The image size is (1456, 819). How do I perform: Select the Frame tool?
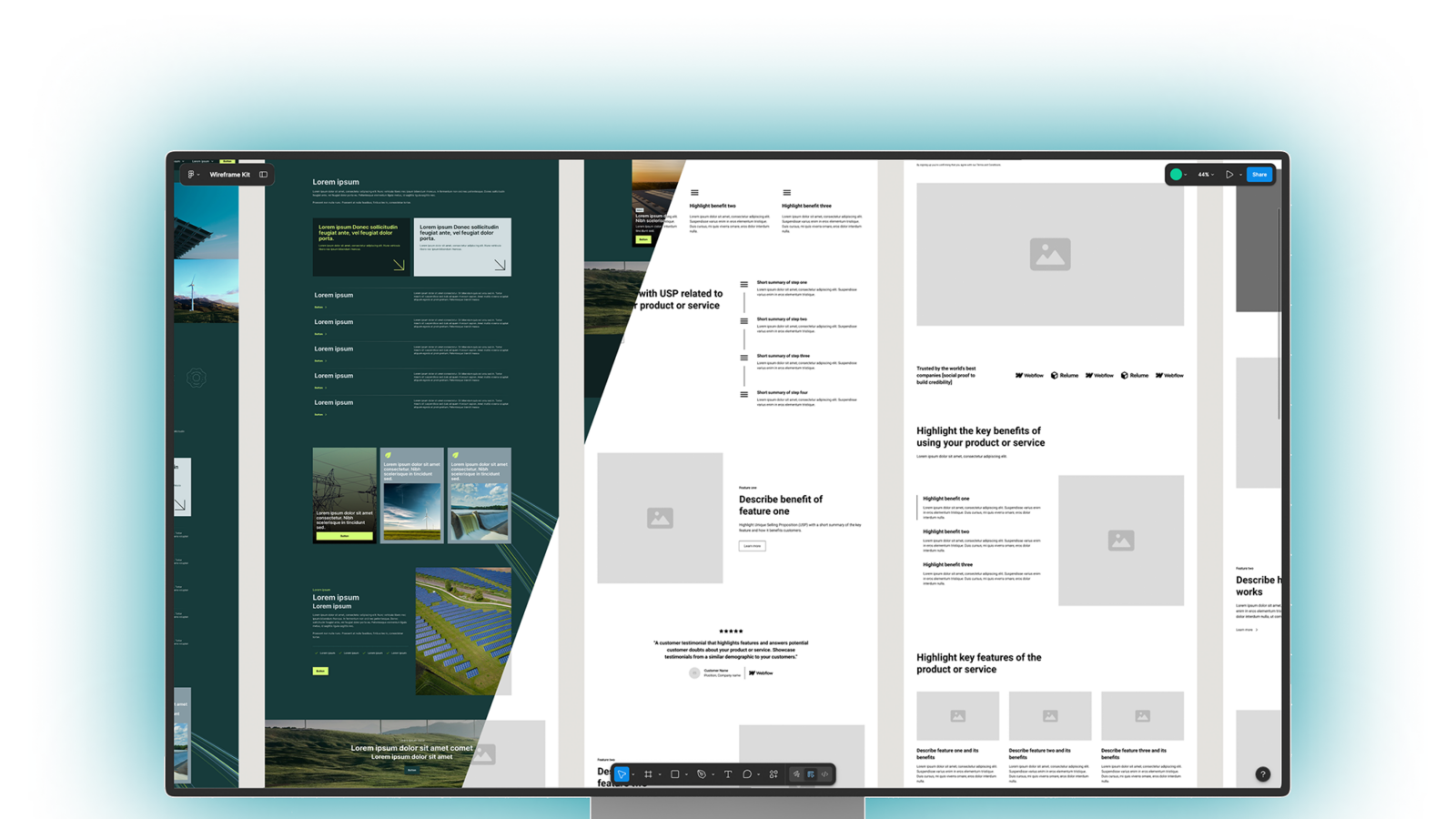pyautogui.click(x=648, y=774)
